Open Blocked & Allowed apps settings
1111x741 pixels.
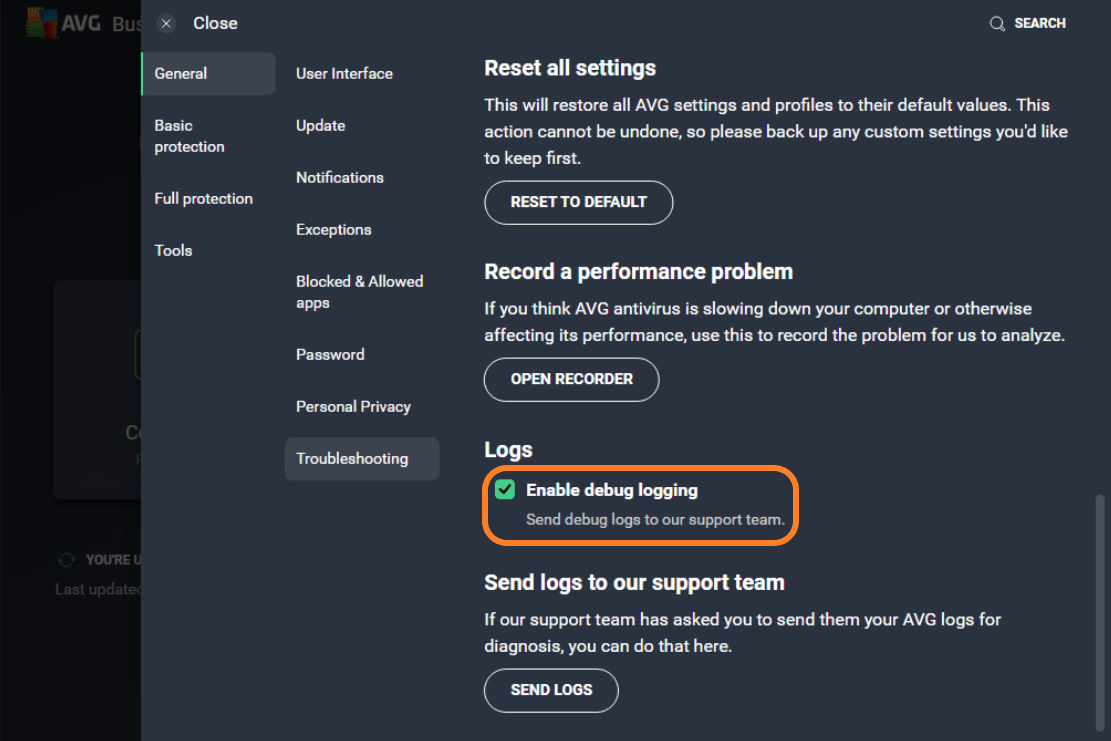click(359, 292)
